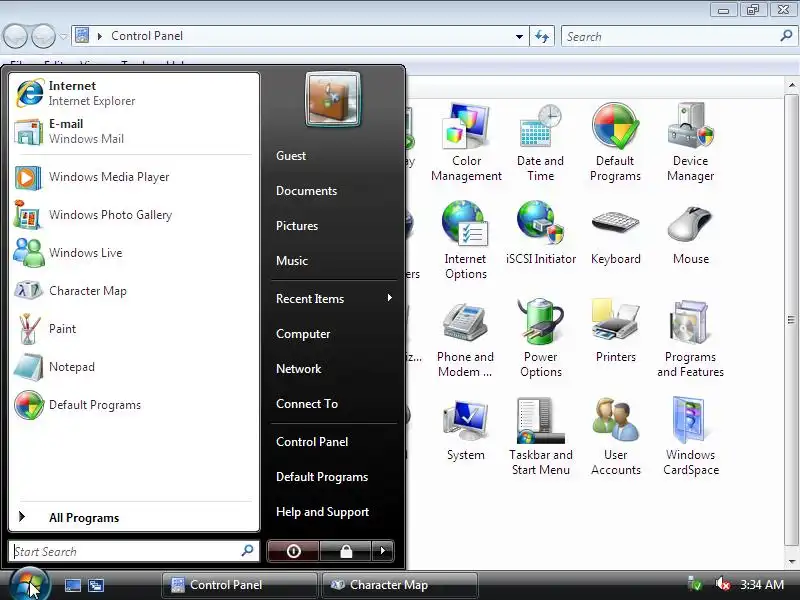Click the muted volume tray icon
Viewport: 800px width, 600px height.
pos(722,584)
